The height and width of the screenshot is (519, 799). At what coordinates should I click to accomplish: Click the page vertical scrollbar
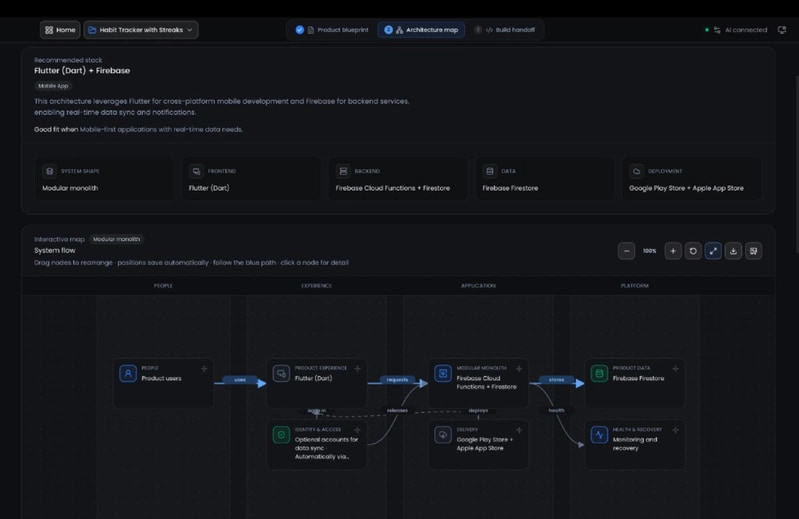tap(797, 163)
